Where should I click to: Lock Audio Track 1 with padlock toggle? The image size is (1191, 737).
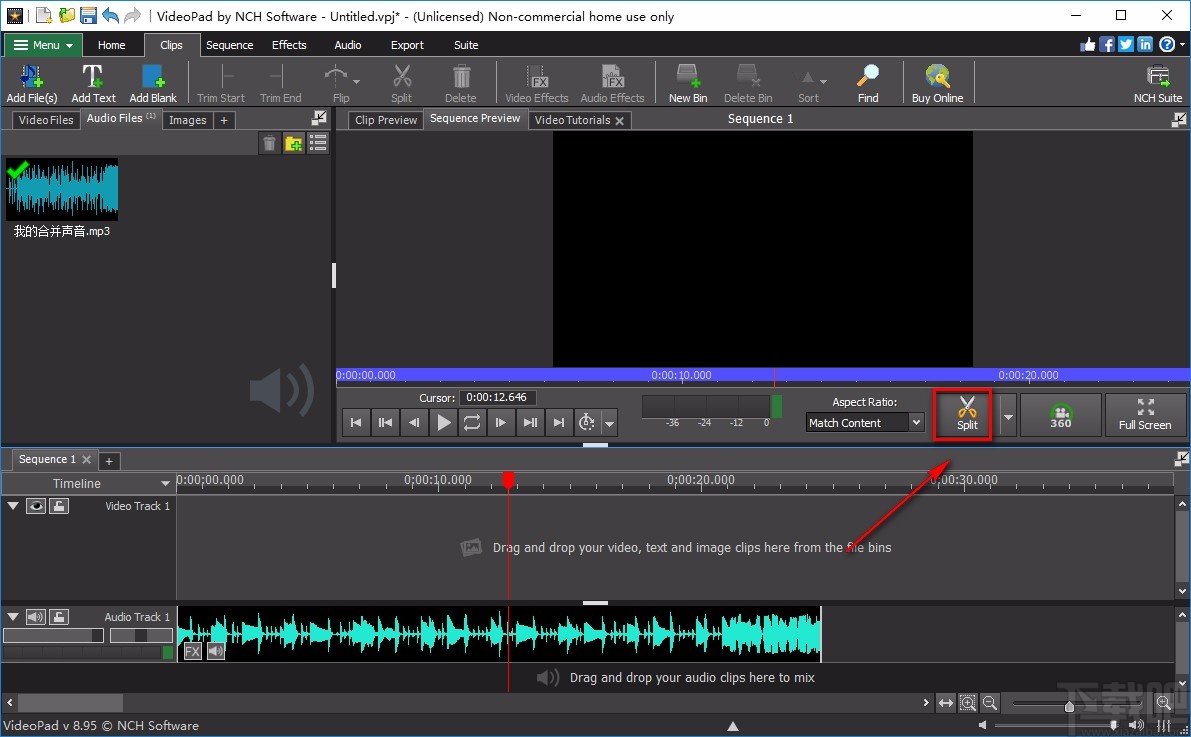coord(58,616)
